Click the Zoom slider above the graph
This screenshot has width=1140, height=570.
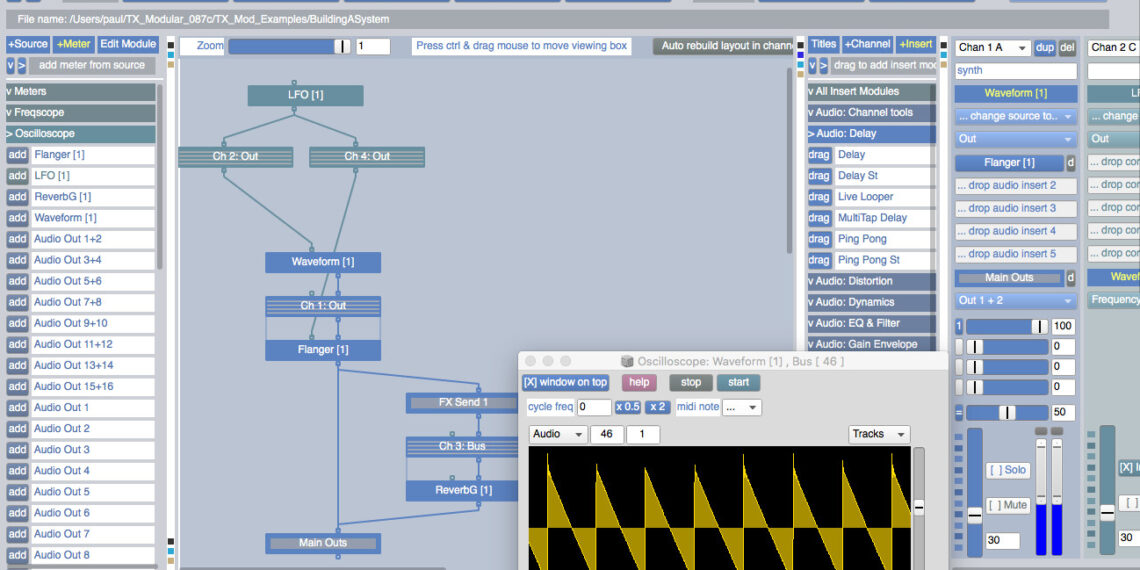click(290, 46)
